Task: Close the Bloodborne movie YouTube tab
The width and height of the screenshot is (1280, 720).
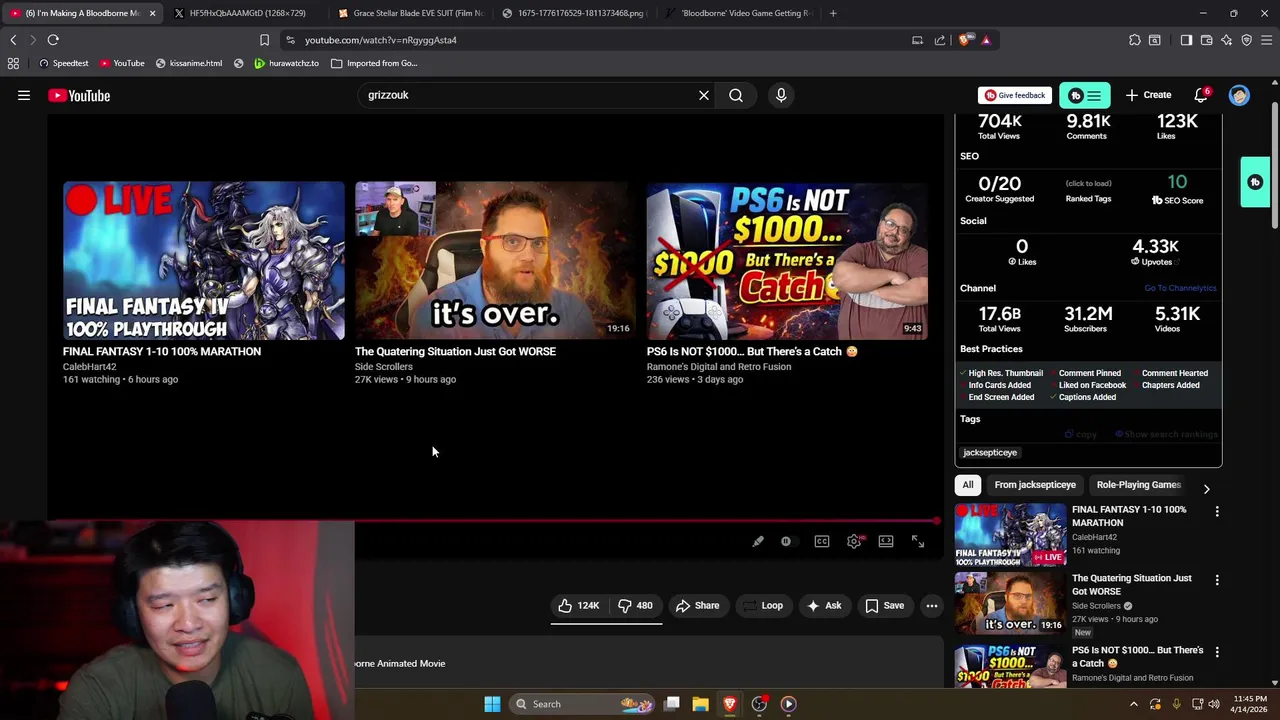Action: coord(152,13)
